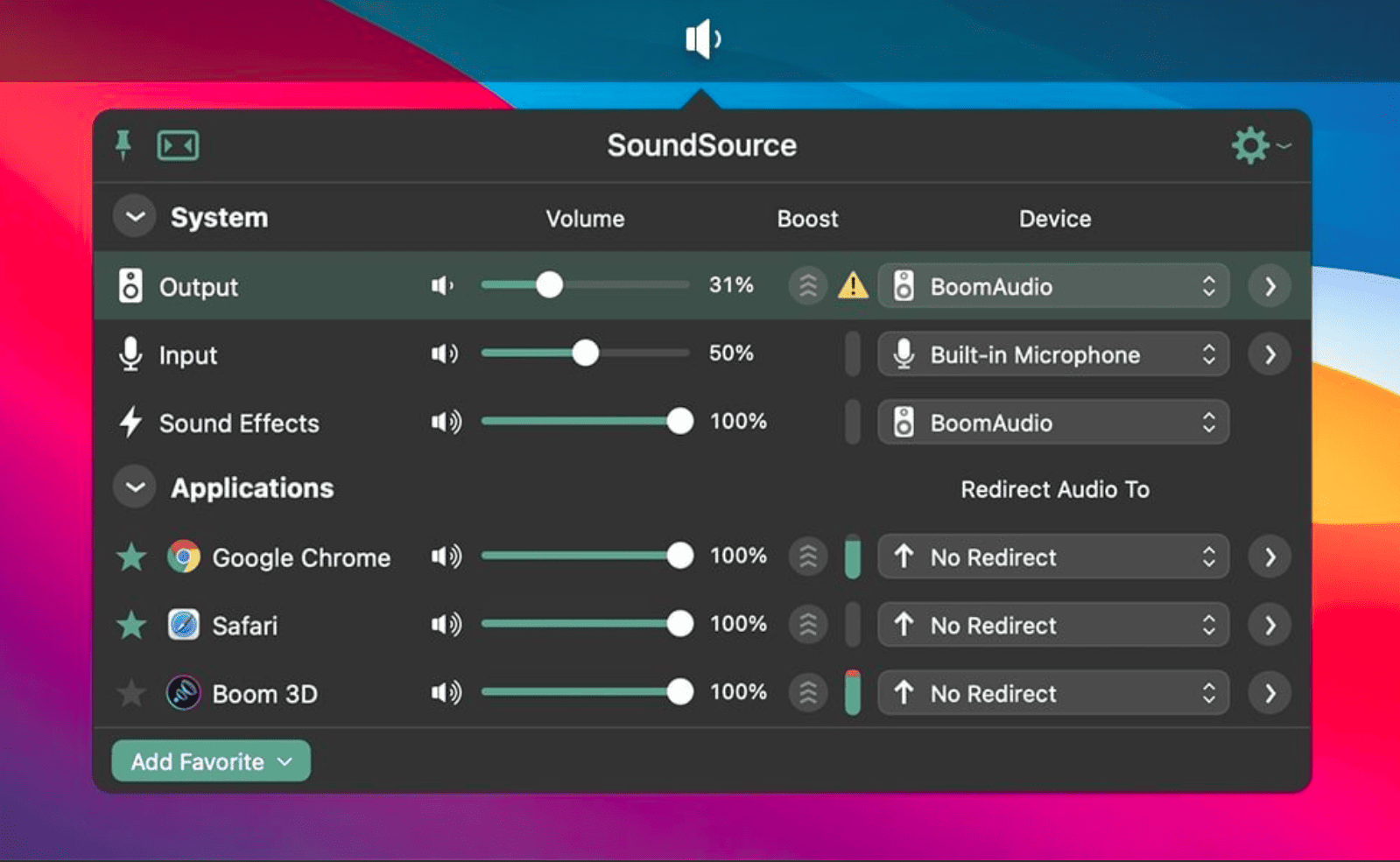Click the Input microphone icon
The image size is (1400, 862).
[x=130, y=354]
